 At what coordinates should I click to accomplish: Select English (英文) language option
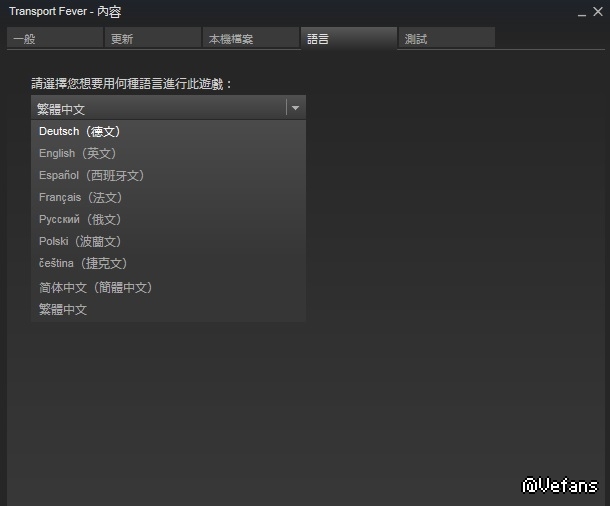coord(168,153)
